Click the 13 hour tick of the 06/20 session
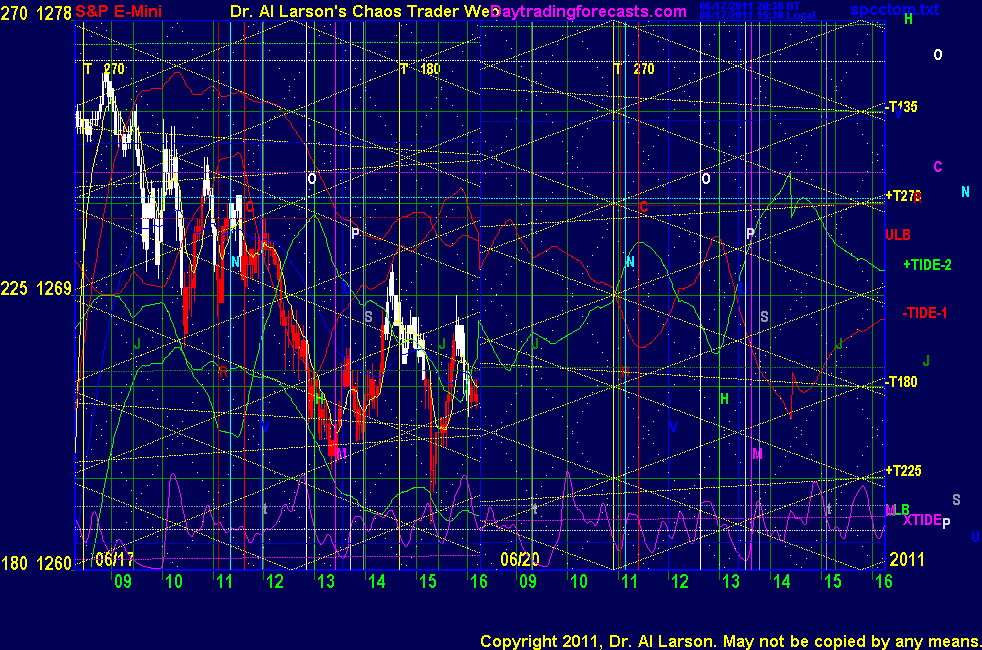Screen dimensions: 982x650 (731, 582)
